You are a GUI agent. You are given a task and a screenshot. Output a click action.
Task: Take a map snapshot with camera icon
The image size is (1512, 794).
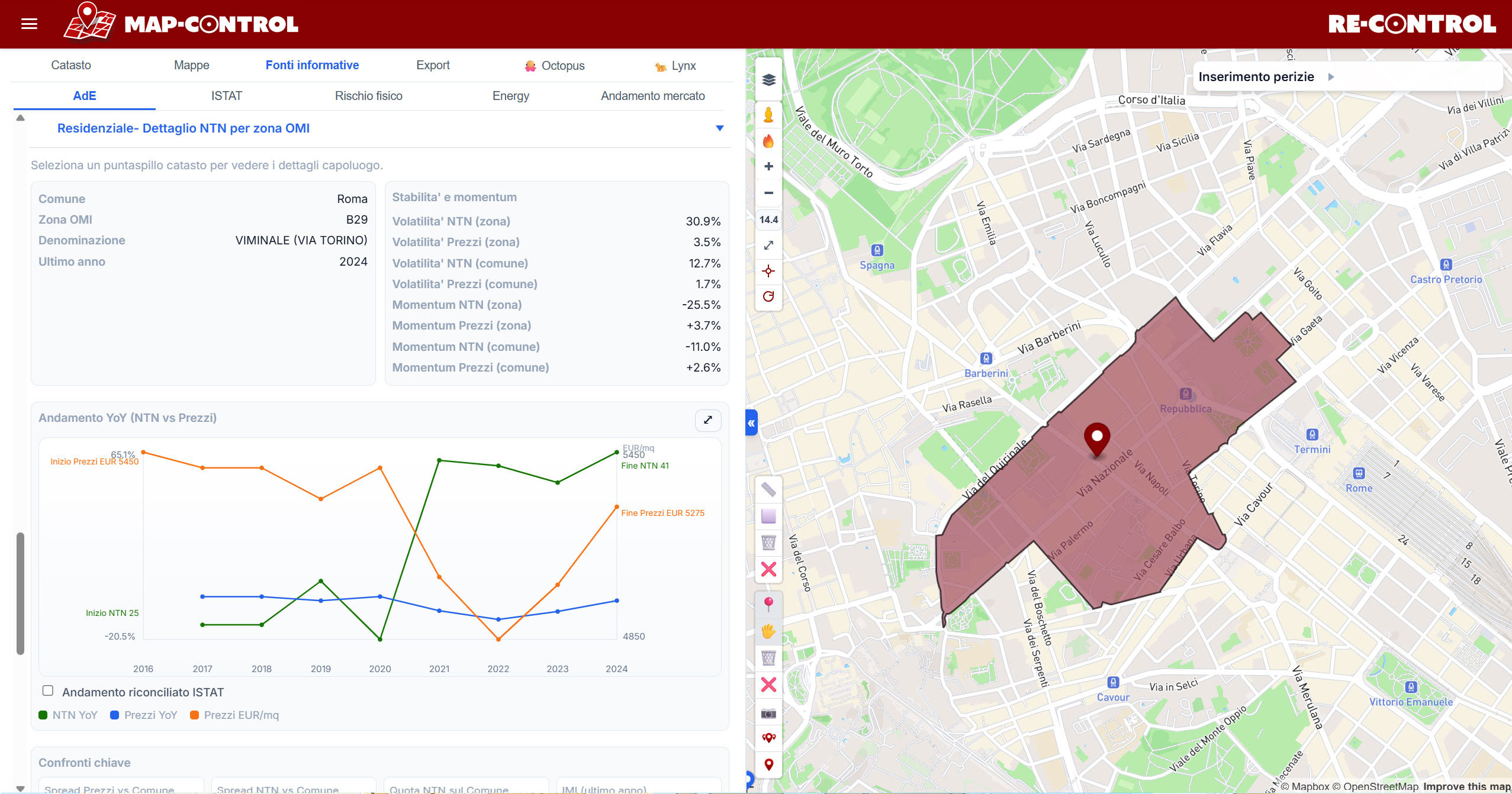[x=768, y=714]
